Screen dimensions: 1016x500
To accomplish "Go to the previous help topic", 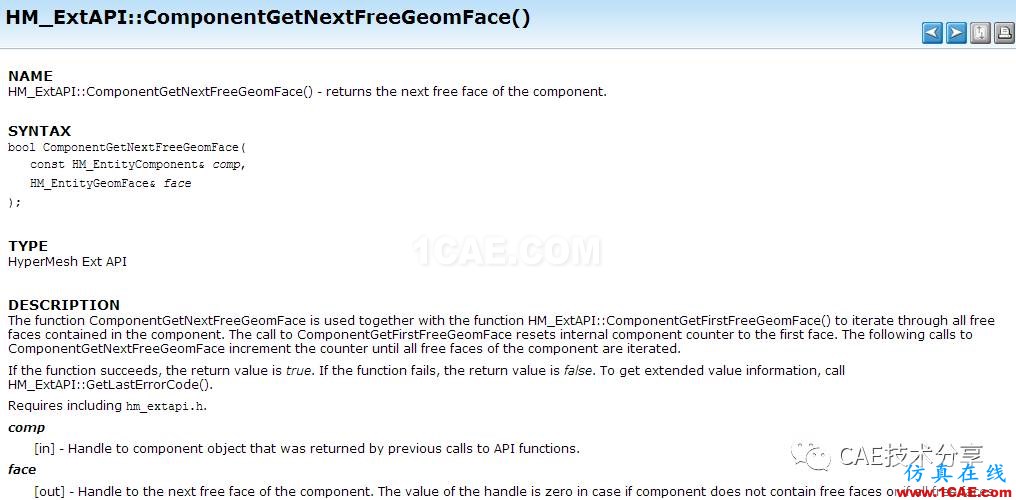I will (932, 34).
